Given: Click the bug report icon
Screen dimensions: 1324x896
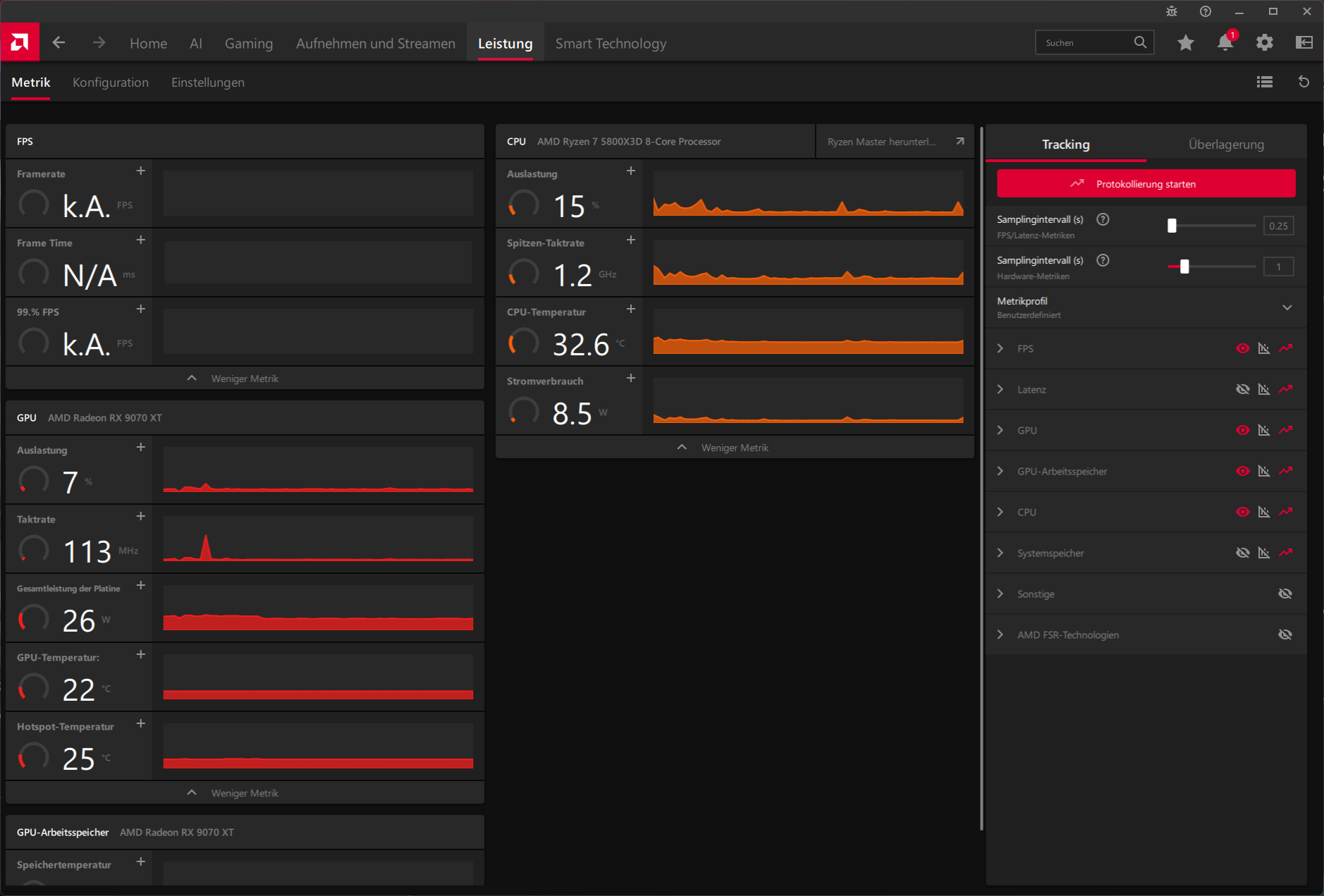Looking at the screenshot, I should click(x=1172, y=11).
